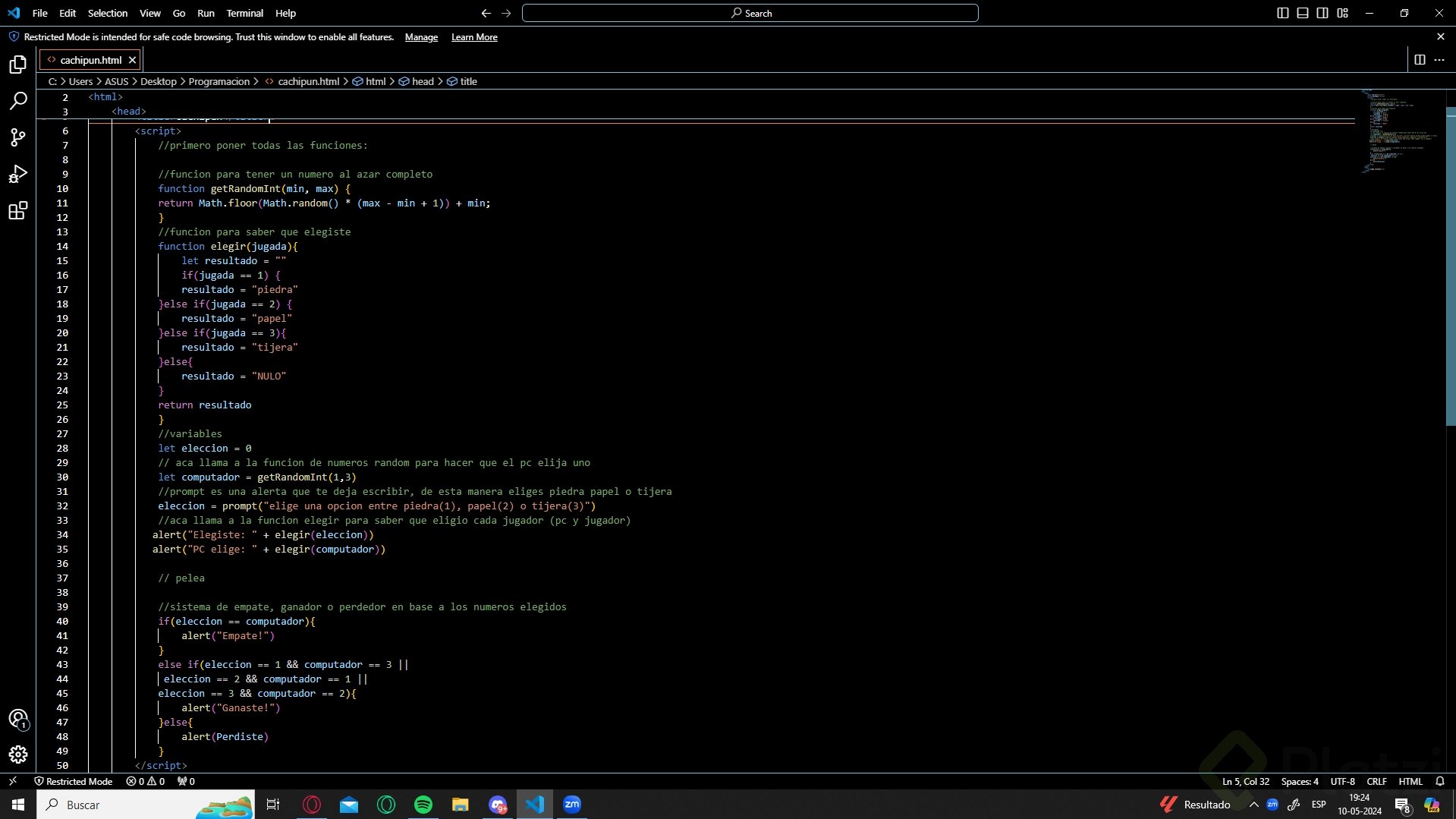Open the Accounts menu icon

pos(18,719)
